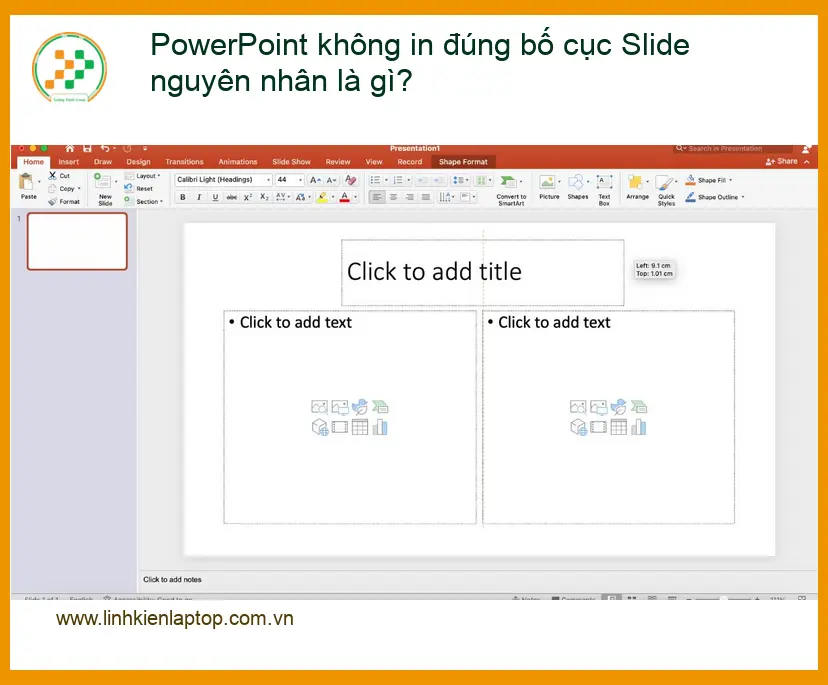Toggle Italic formatting
This screenshot has width=828, height=685.
pos(199,197)
